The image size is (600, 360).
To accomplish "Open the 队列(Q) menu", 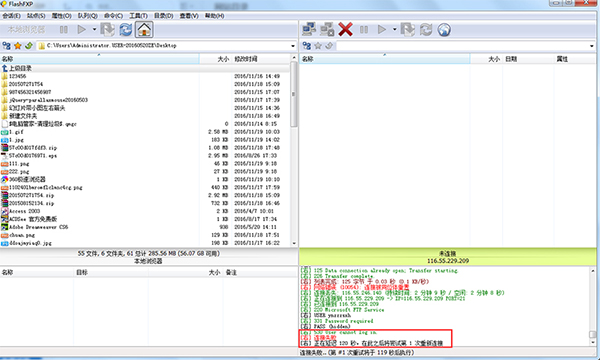I will pos(88,16).
